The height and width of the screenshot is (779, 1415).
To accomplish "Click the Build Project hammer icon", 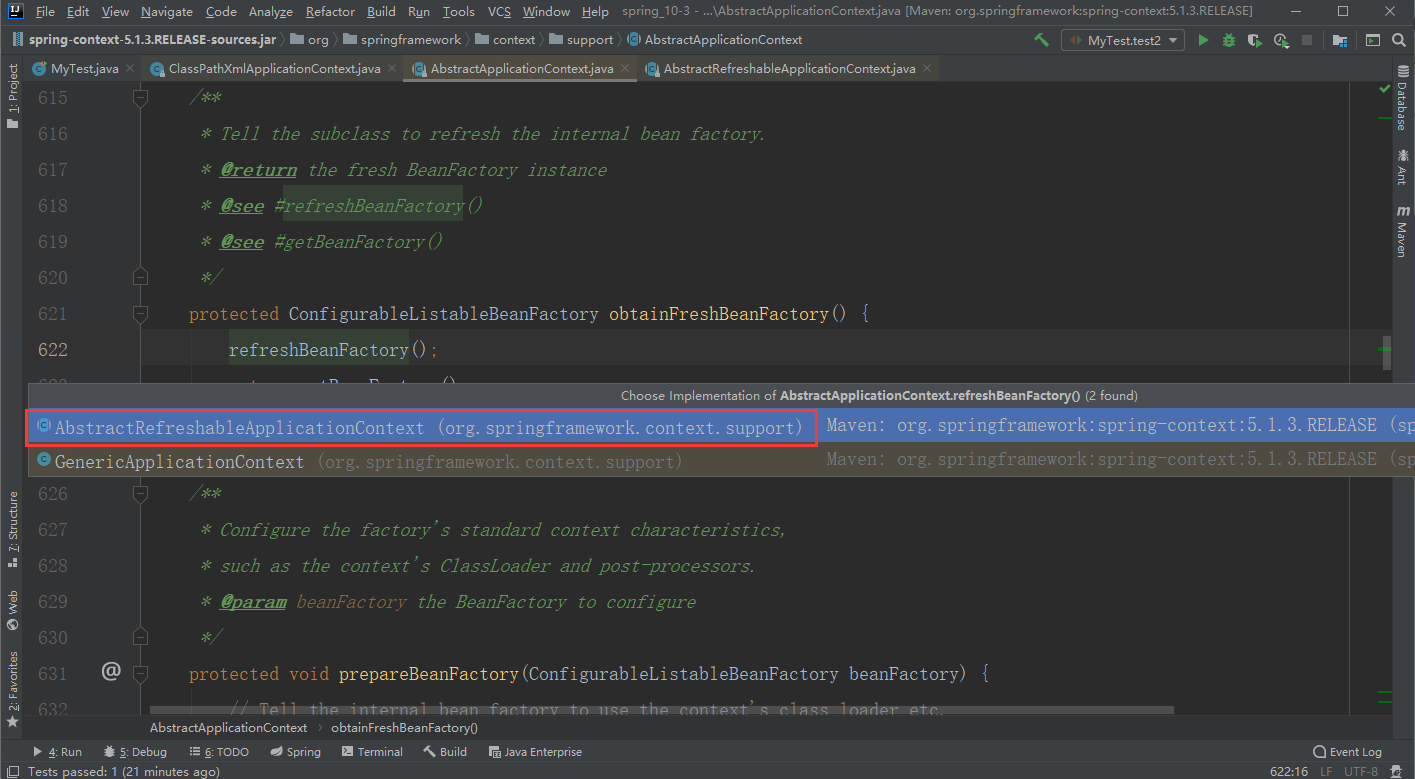I will (1042, 40).
